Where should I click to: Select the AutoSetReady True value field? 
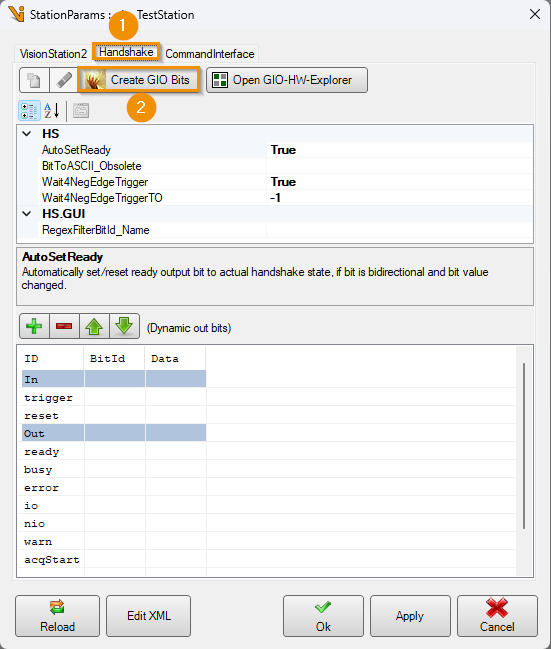click(399, 150)
